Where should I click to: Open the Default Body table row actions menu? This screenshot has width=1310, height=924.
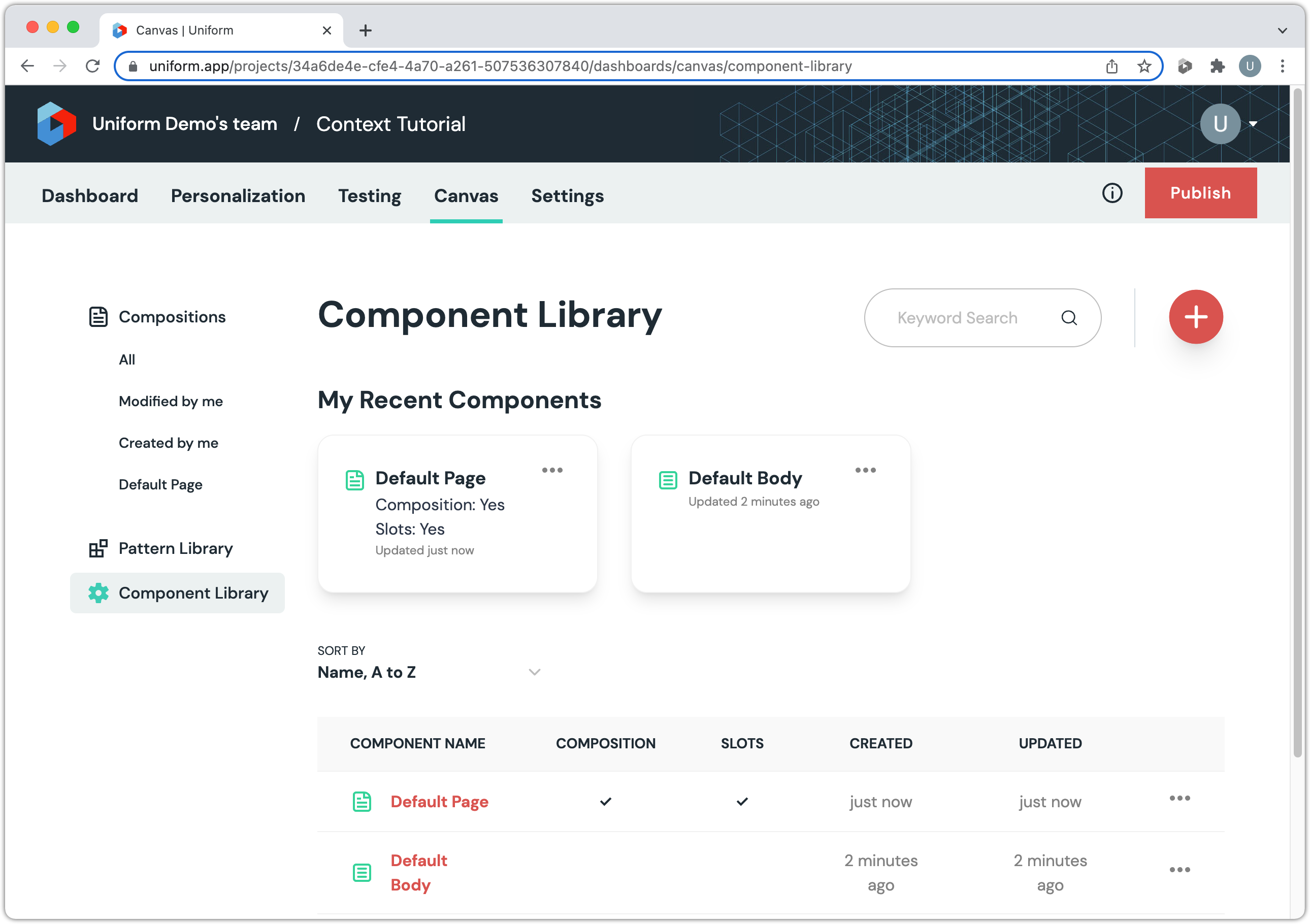tap(1179, 869)
